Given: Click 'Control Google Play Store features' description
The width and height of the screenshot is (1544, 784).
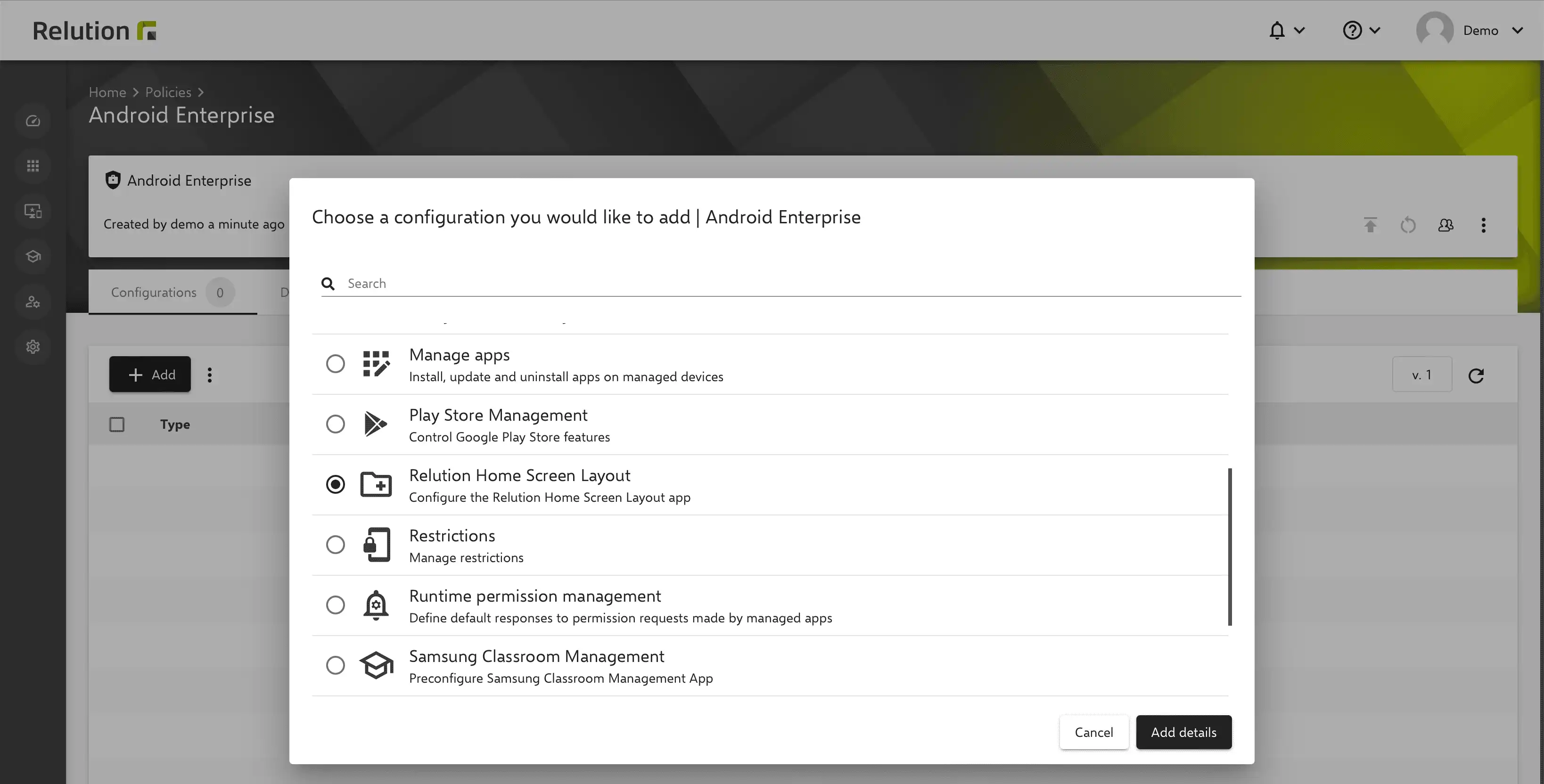Looking at the screenshot, I should coord(509,437).
